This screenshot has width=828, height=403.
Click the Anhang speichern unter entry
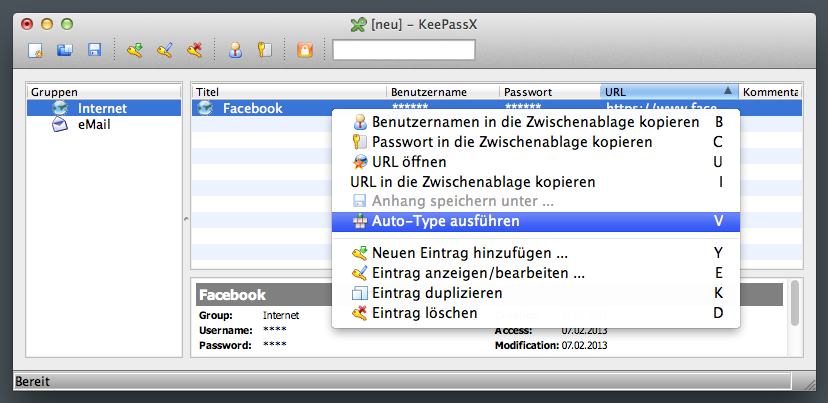click(x=536, y=201)
